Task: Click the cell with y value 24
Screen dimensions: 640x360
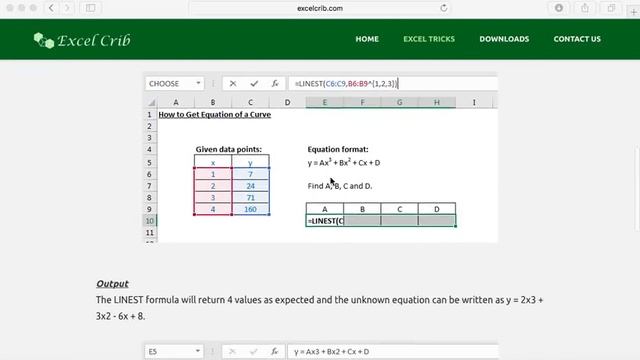Action: 250,186
